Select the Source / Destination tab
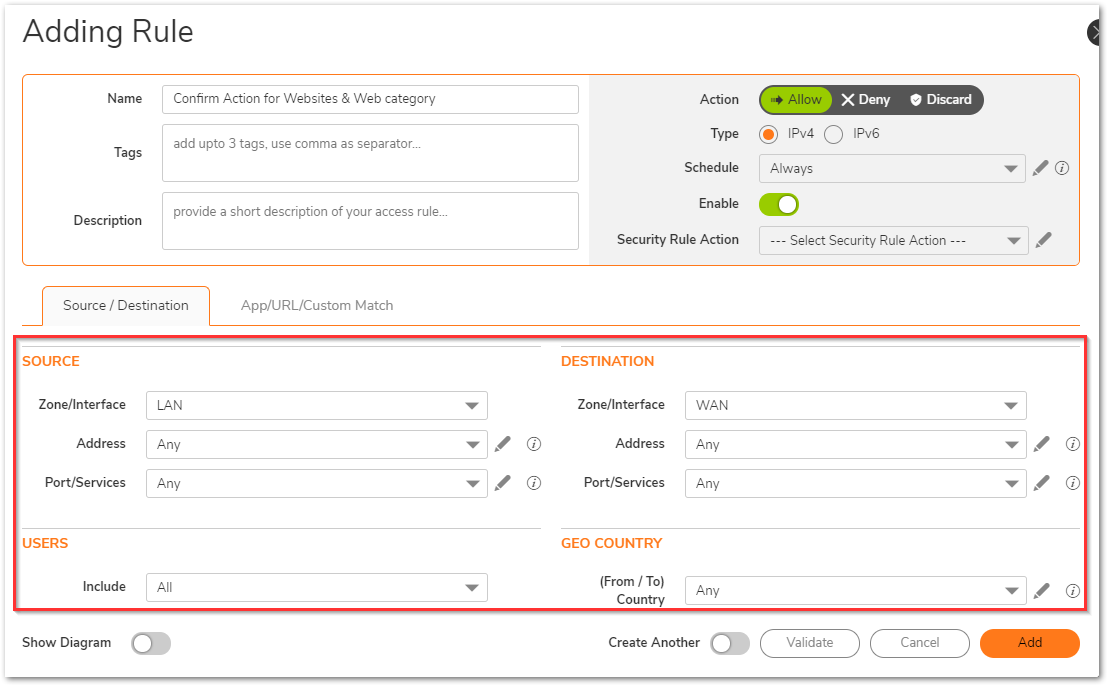1108x686 pixels. 126,305
